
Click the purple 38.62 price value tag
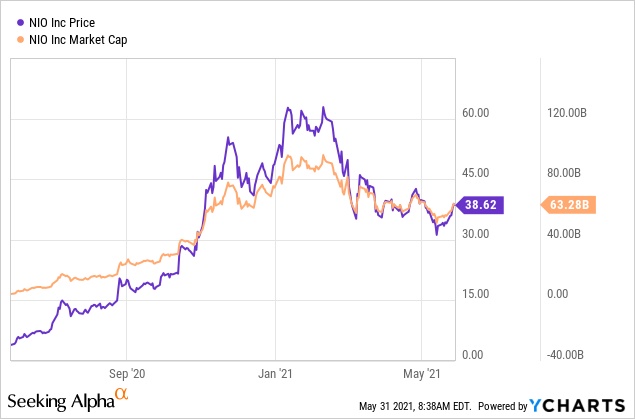[482, 205]
